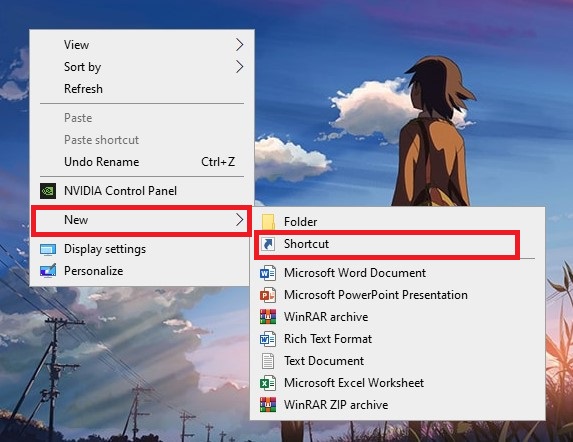Screen dimensions: 573x442
Task: Click the WinRAR ZIP archive icon
Action: (268, 405)
